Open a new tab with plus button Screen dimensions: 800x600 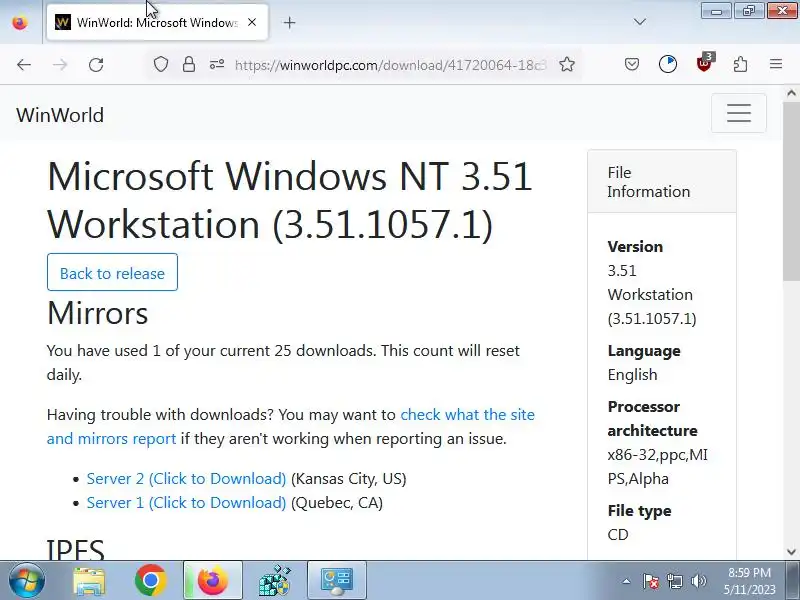[289, 22]
